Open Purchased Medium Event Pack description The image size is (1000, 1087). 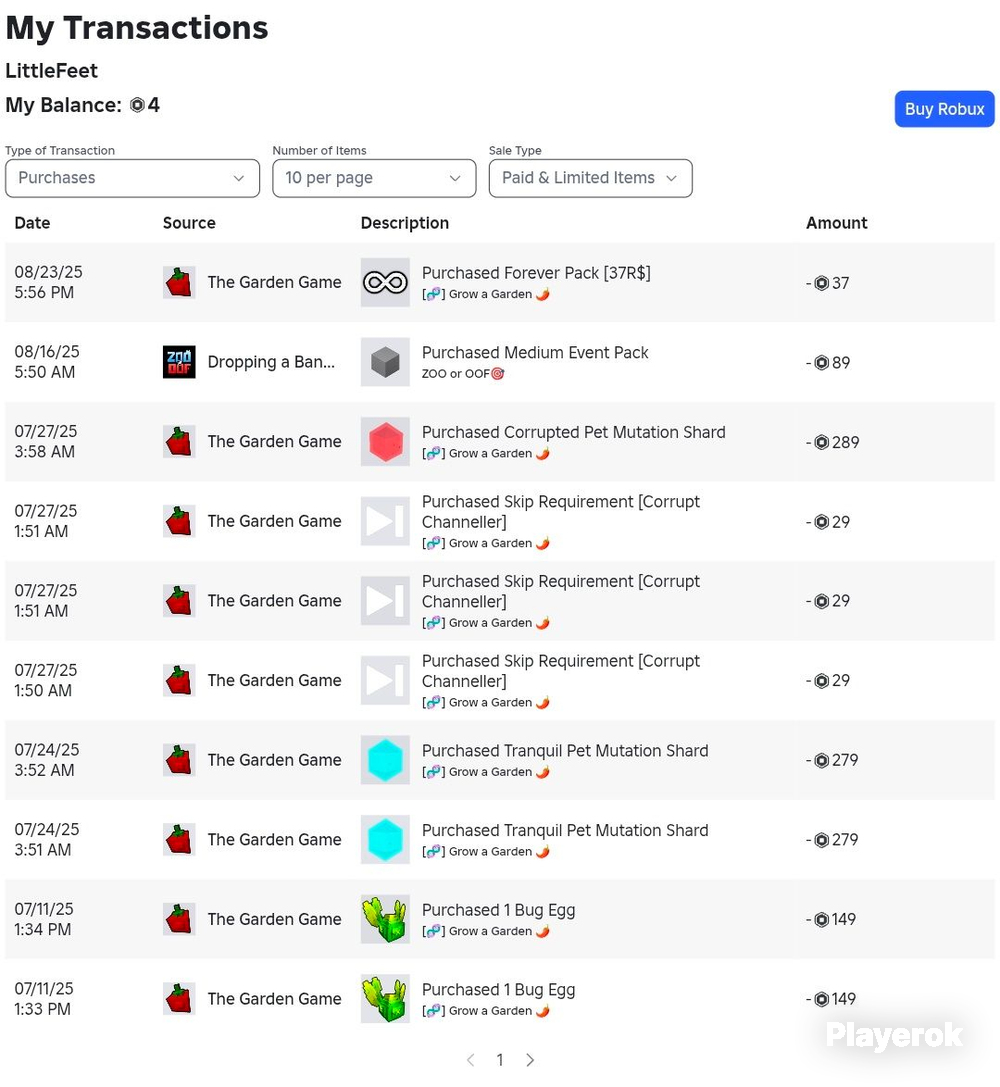pyautogui.click(x=535, y=353)
